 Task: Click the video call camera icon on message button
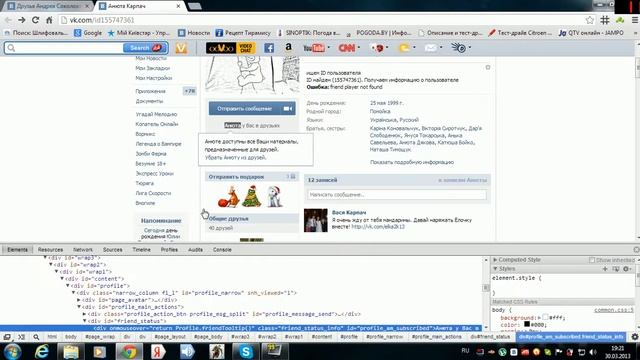pos(288,109)
